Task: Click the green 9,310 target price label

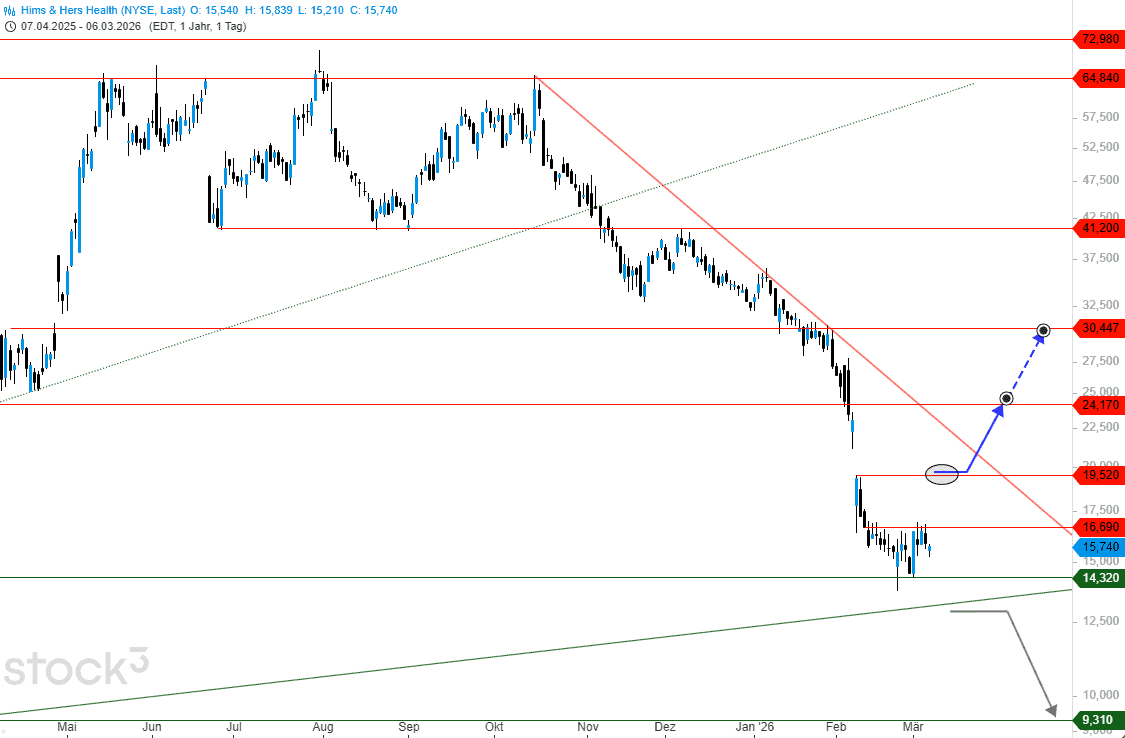Action: 1098,720
